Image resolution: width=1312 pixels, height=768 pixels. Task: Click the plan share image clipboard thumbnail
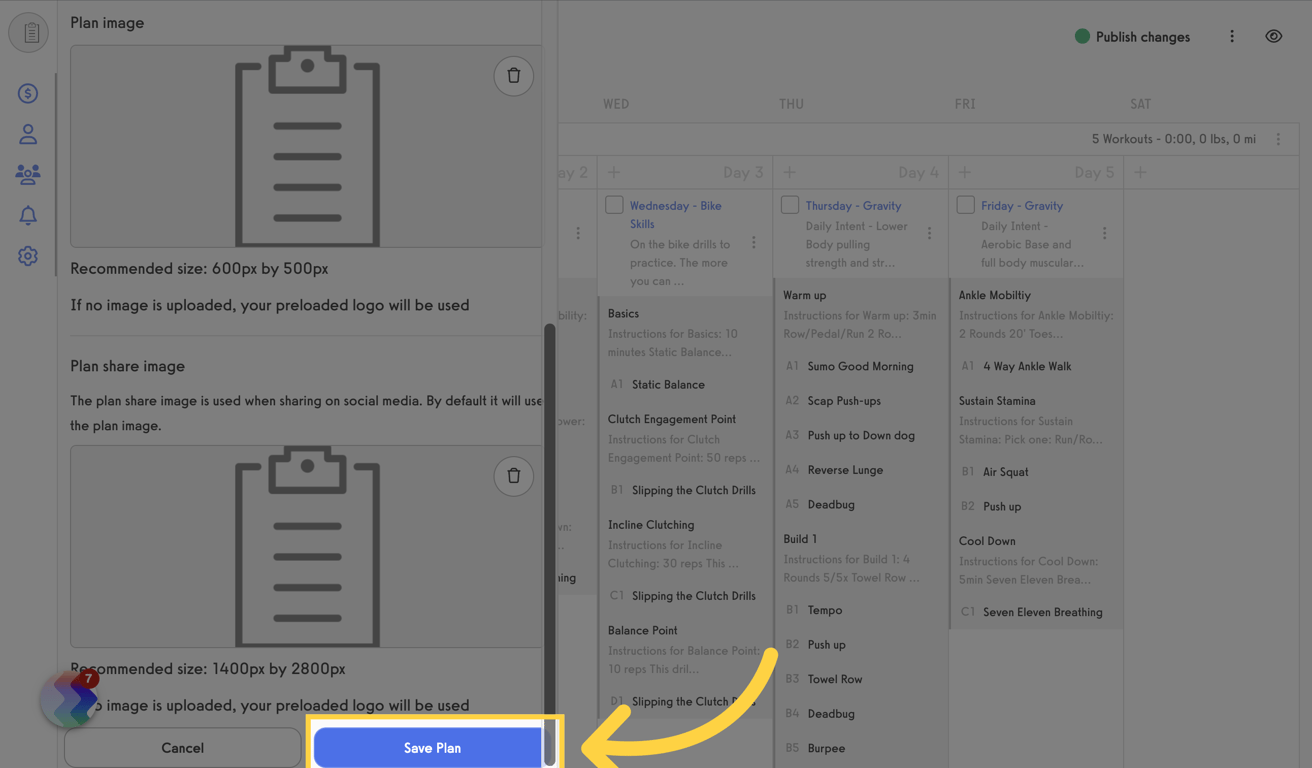click(x=307, y=546)
